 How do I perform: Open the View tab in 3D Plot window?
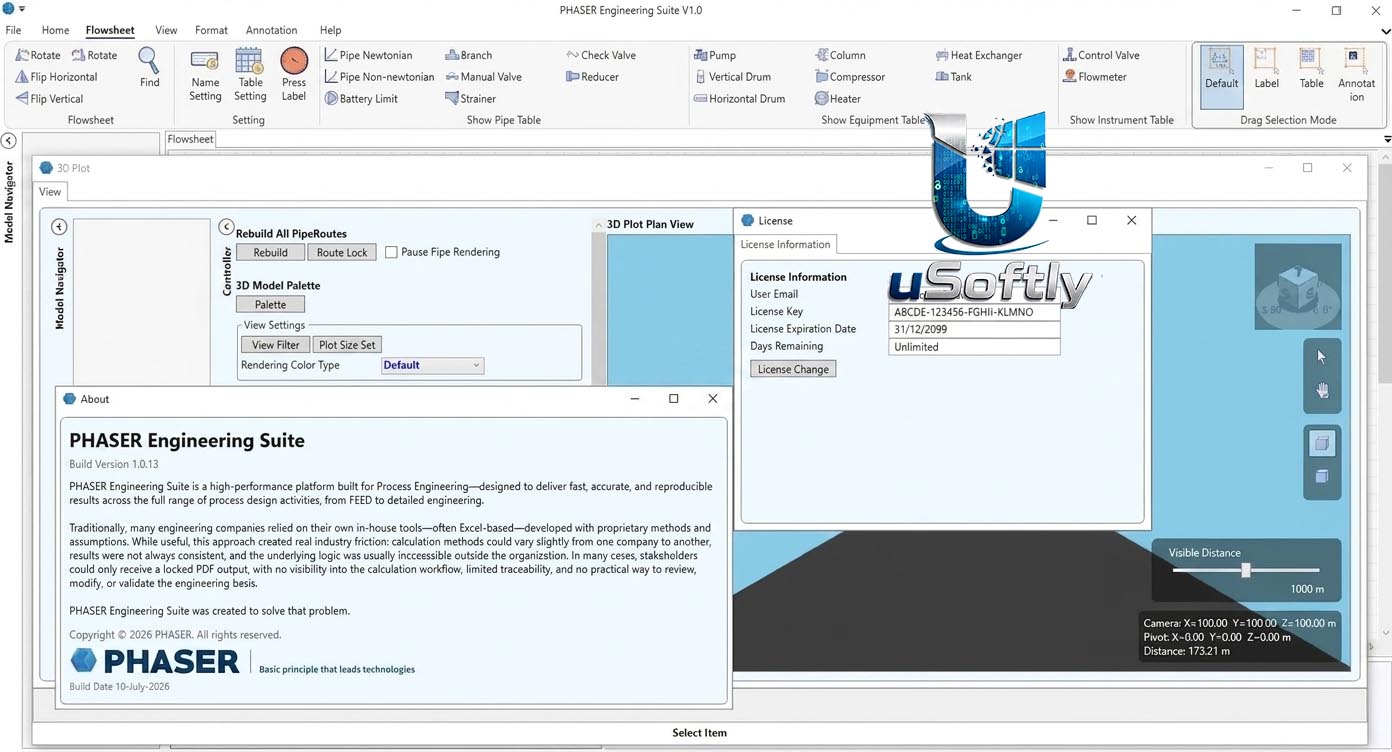tap(50, 192)
